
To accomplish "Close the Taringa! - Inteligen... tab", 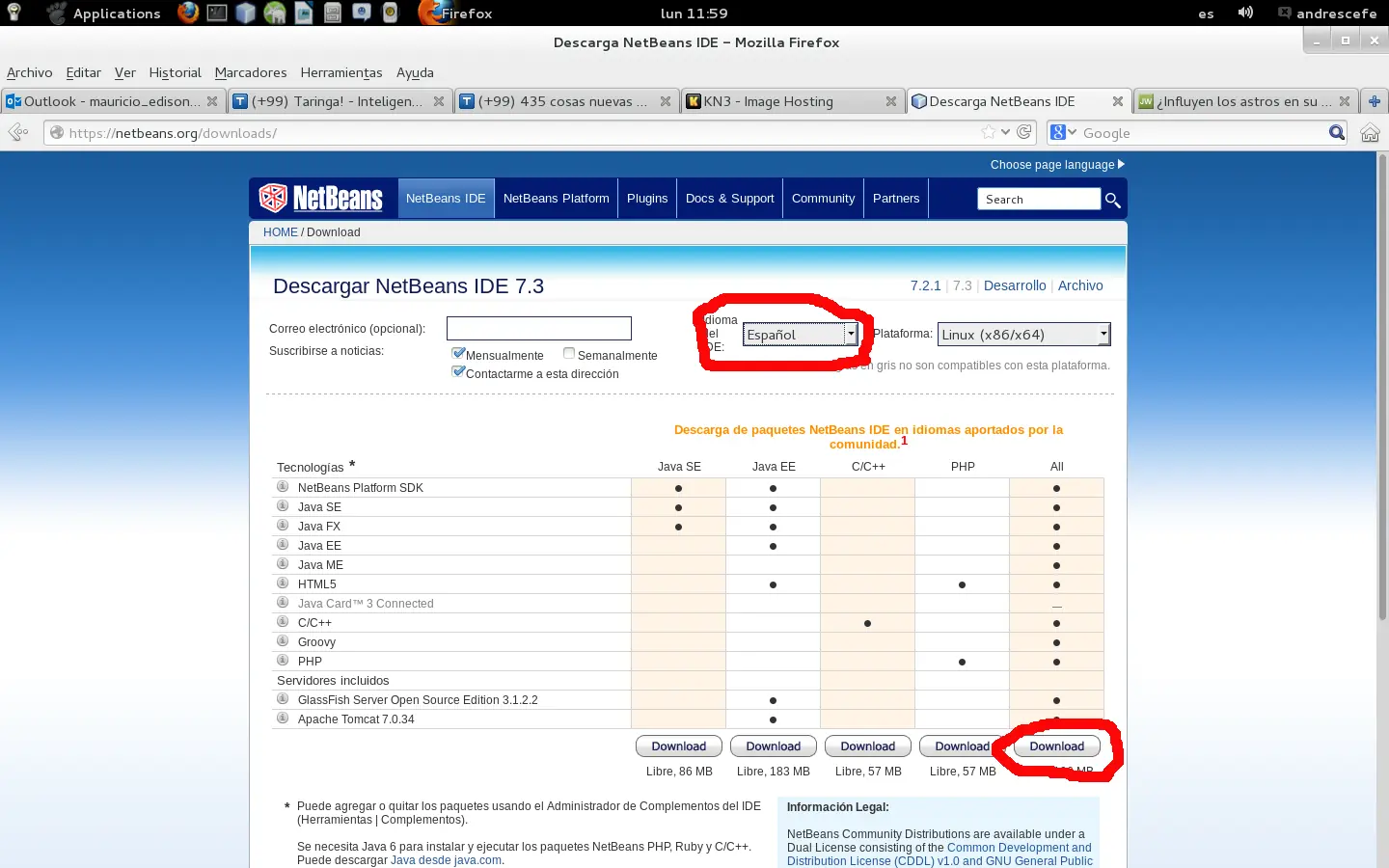I will point(439,101).
